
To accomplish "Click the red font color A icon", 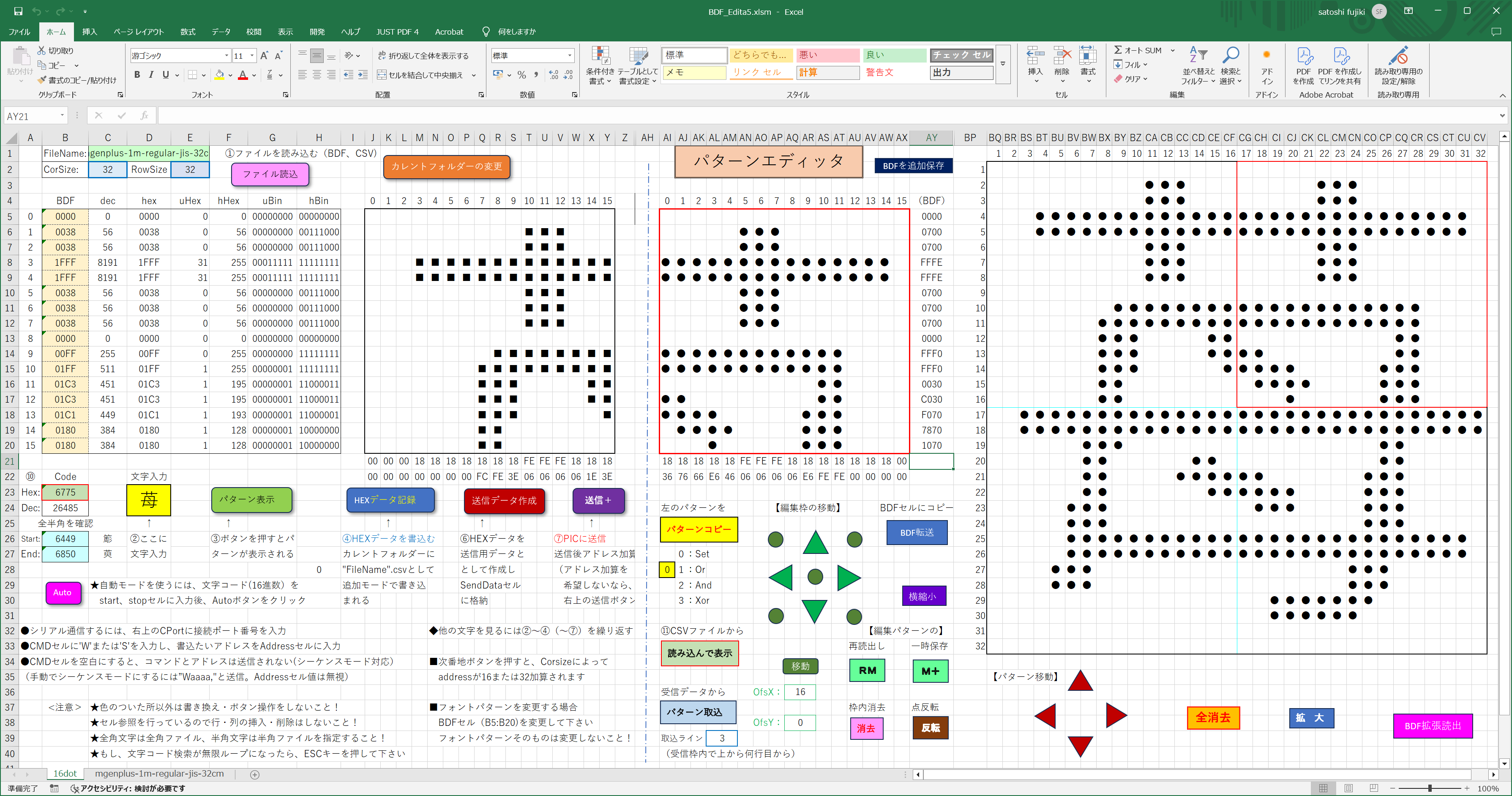I will pyautogui.click(x=243, y=74).
